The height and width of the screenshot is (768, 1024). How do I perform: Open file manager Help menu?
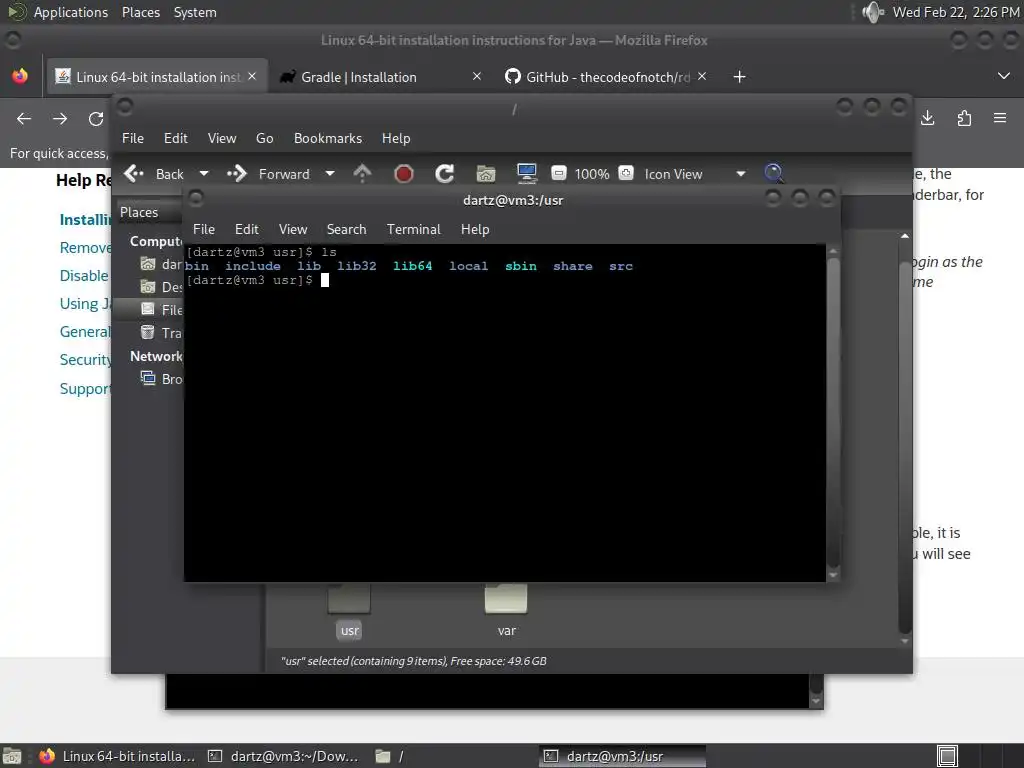(x=396, y=138)
